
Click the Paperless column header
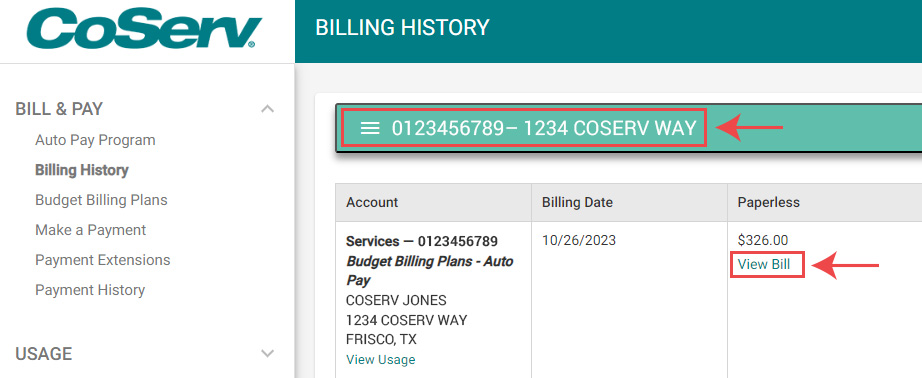769,202
